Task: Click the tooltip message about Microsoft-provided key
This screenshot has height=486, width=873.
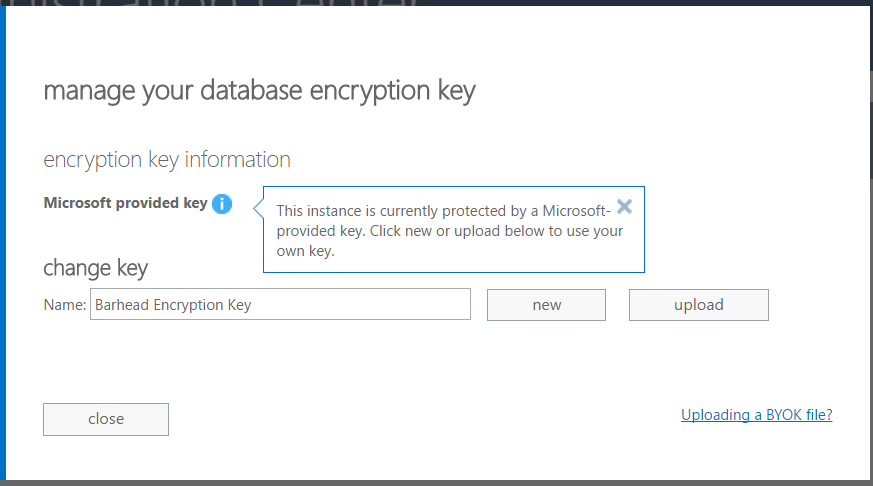Action: click(x=450, y=231)
